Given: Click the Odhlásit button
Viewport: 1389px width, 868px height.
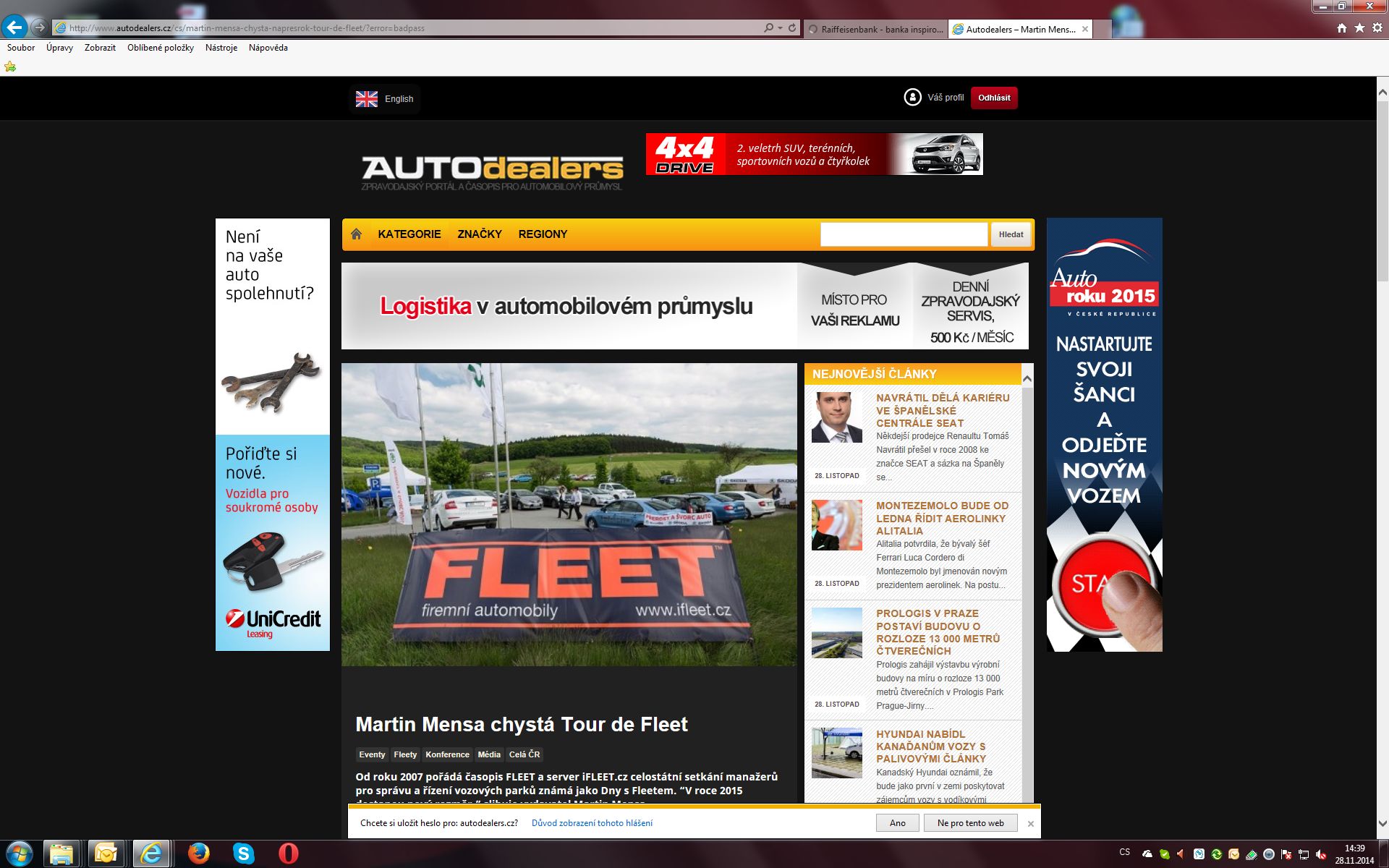Looking at the screenshot, I should pyautogui.click(x=994, y=98).
